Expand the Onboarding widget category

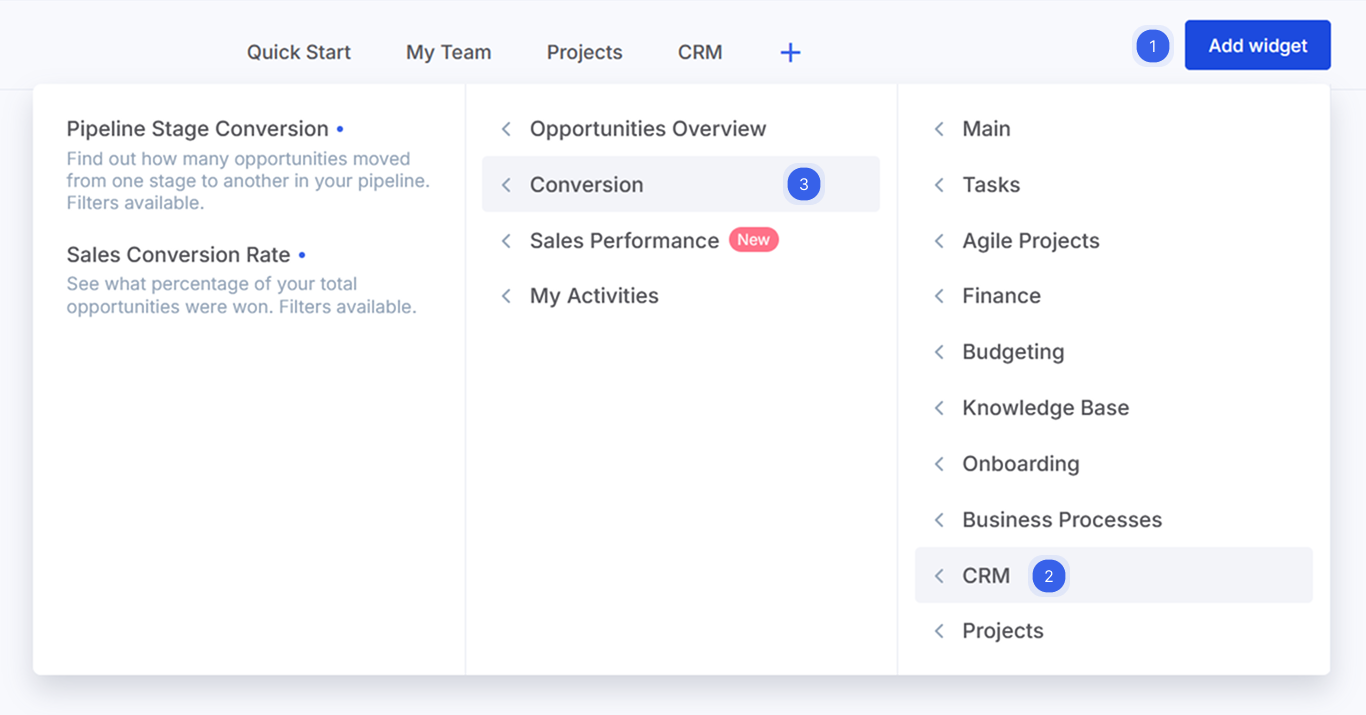coord(1020,464)
